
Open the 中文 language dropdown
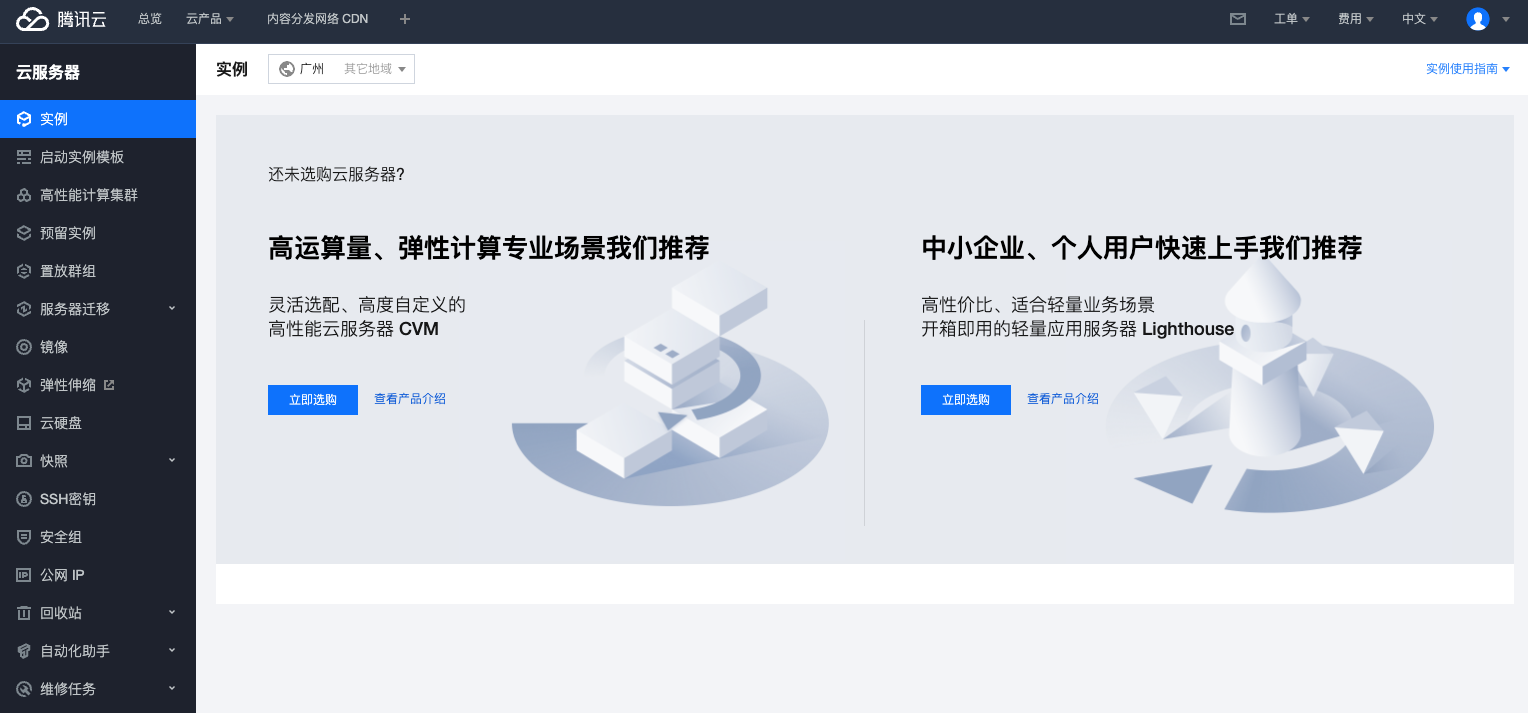pyautogui.click(x=1420, y=19)
